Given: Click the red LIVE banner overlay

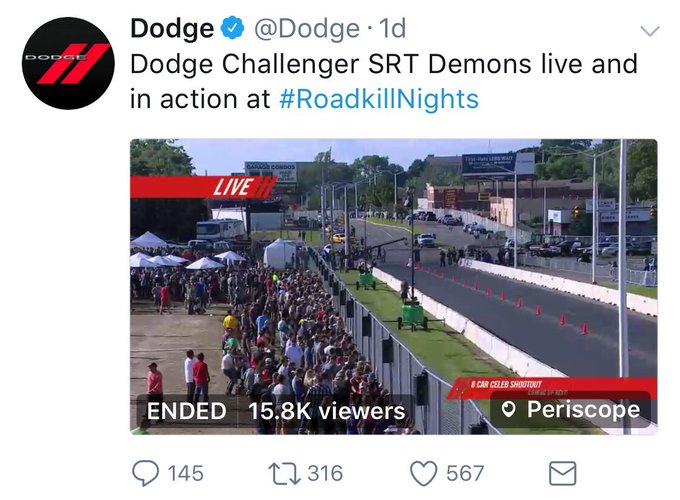Looking at the screenshot, I should point(203,187).
